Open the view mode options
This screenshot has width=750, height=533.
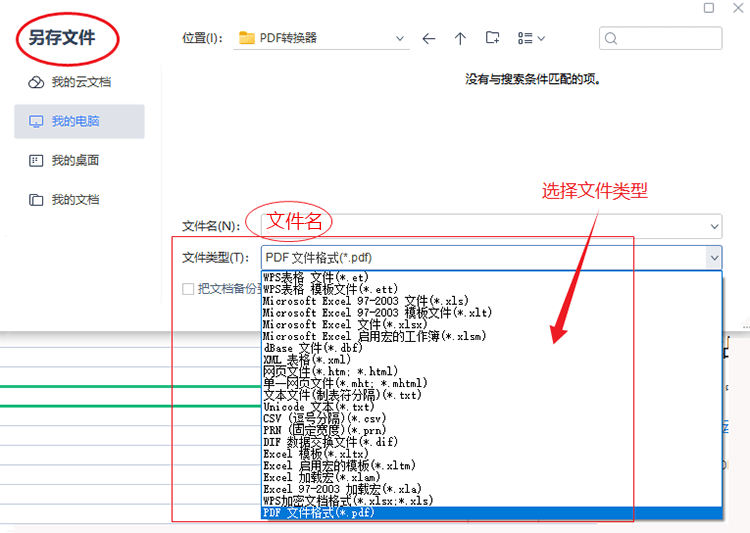click(531, 38)
